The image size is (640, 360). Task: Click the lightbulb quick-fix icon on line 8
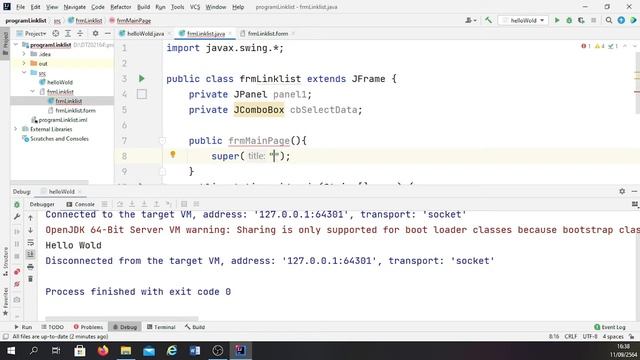(x=173, y=154)
